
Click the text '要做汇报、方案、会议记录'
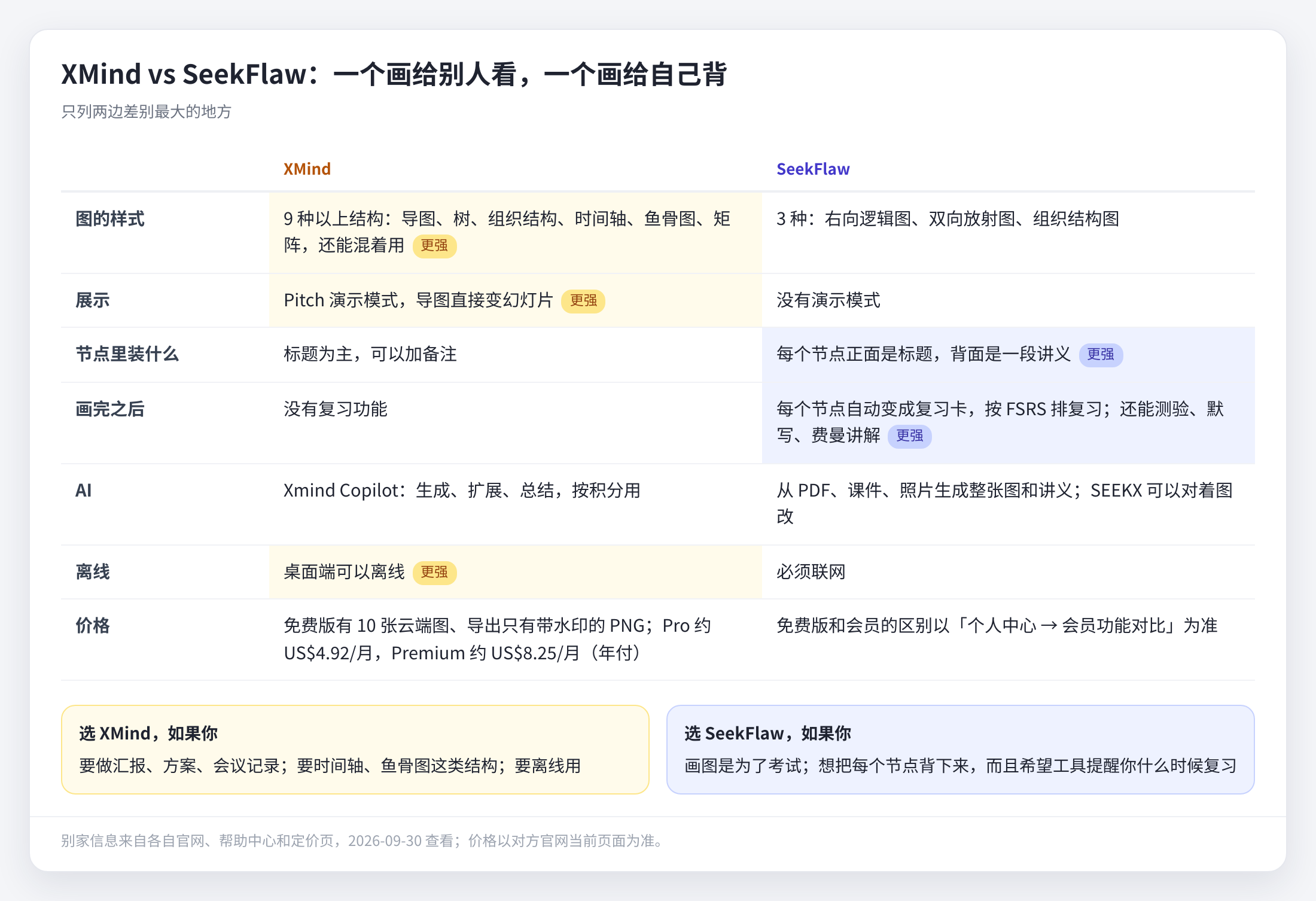tap(330, 766)
